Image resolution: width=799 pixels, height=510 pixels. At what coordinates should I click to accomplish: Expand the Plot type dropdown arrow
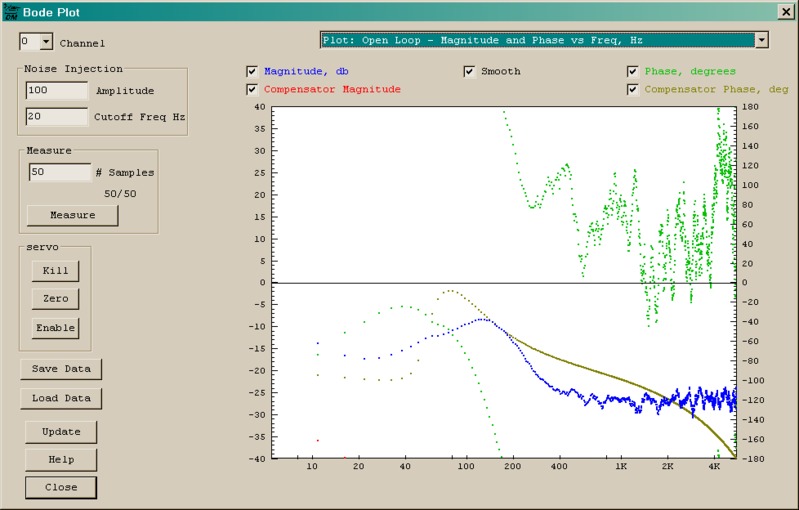(762, 40)
